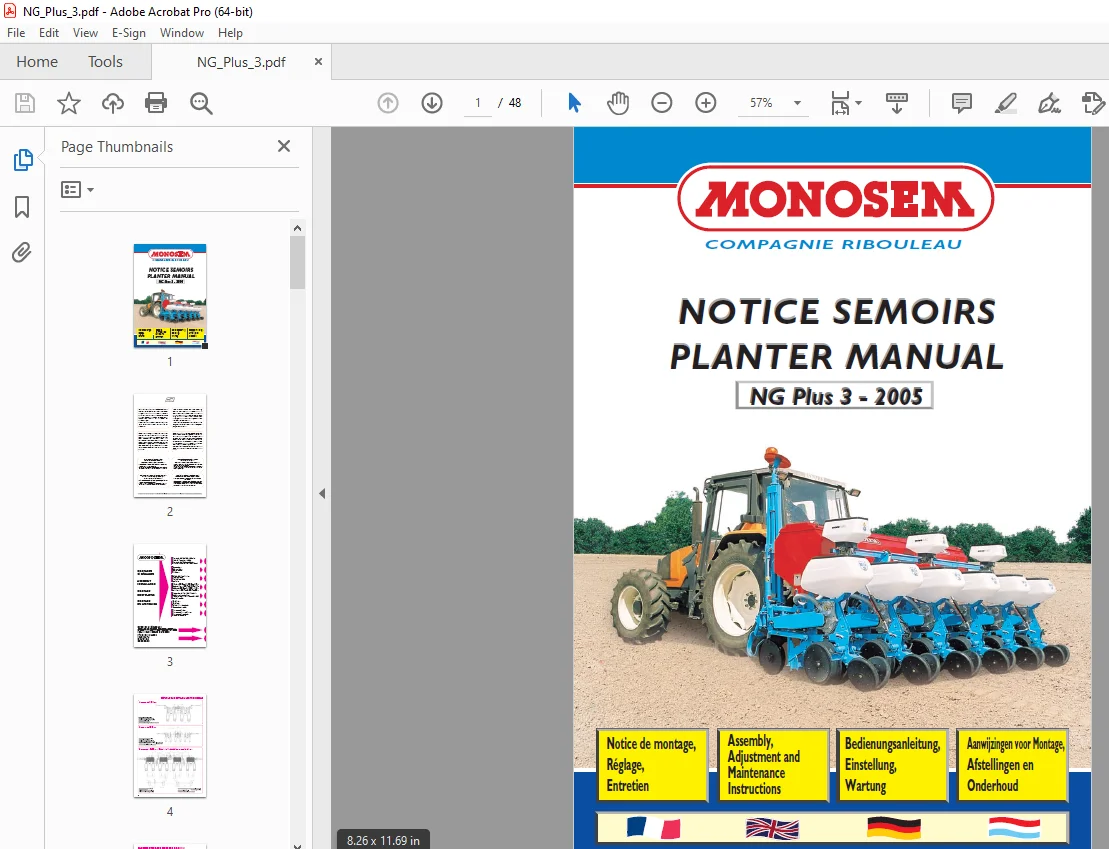Click thumbnail panel scrollbar handle

tap(297, 262)
